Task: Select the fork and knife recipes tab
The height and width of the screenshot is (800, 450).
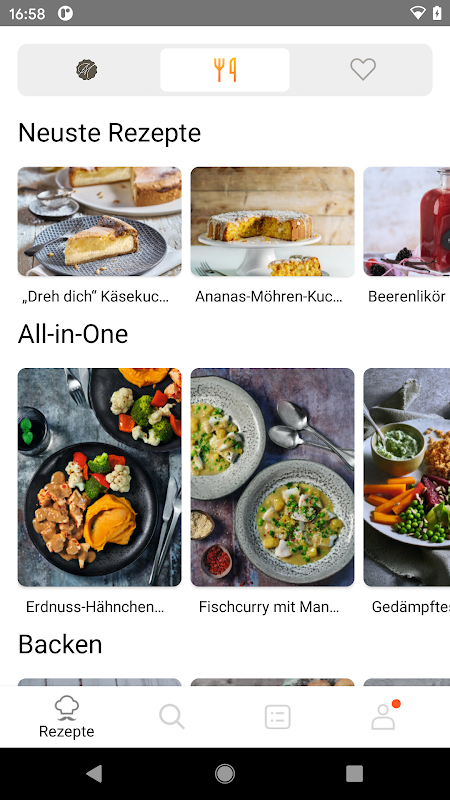Action: 225,70
